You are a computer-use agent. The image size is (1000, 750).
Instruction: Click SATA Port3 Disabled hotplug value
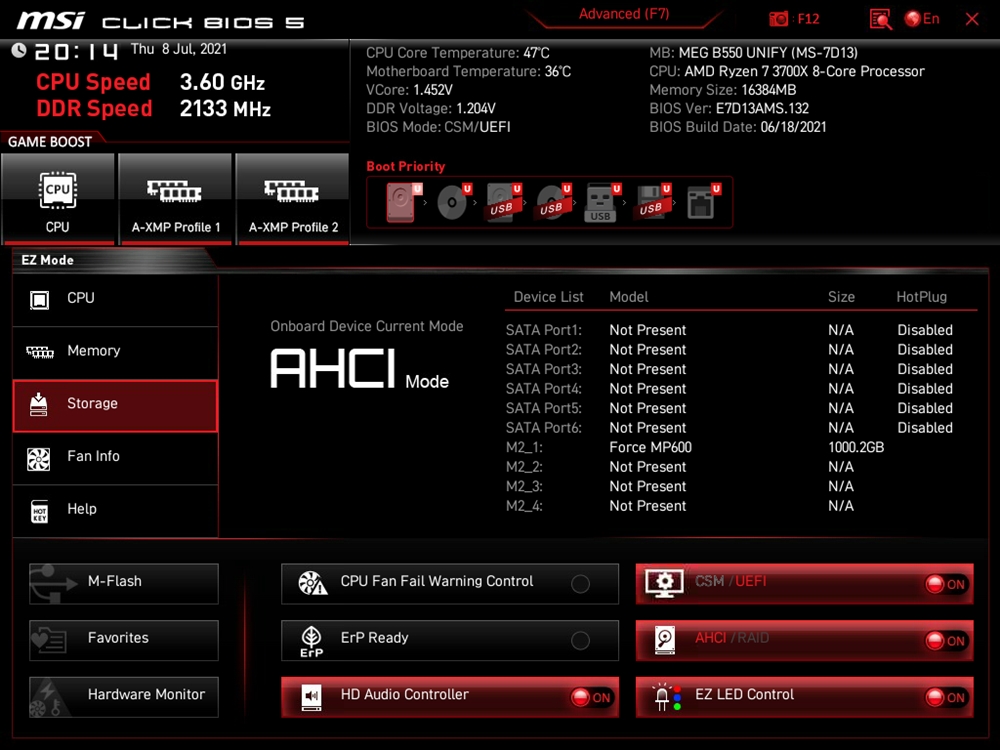point(925,369)
